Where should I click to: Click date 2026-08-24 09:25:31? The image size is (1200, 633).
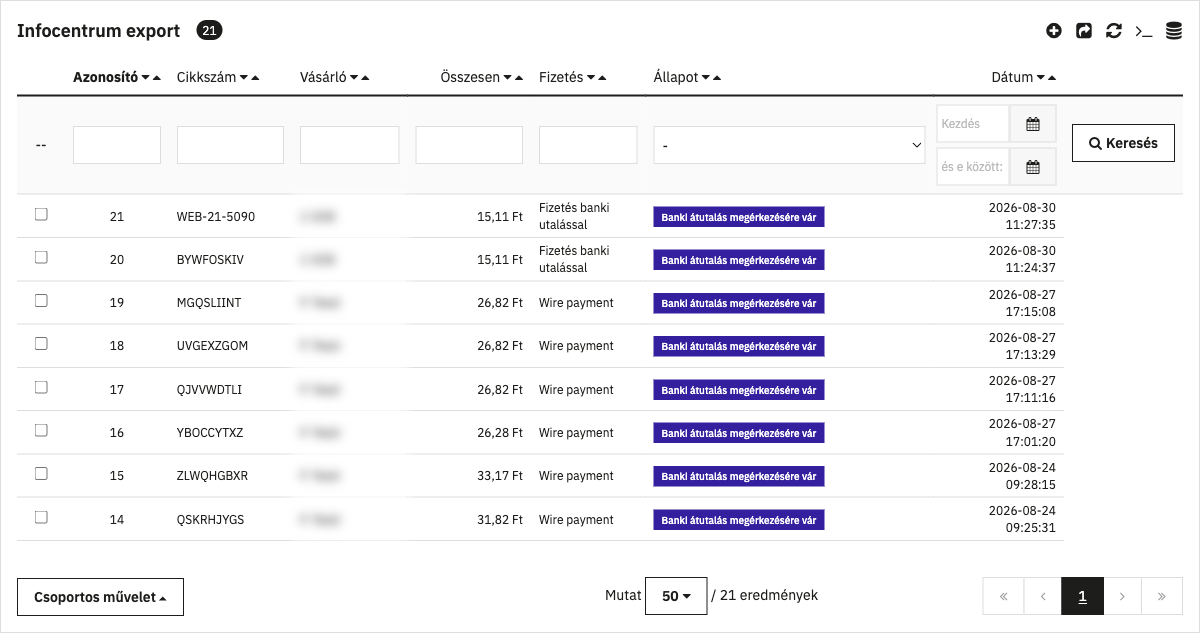coord(1022,519)
